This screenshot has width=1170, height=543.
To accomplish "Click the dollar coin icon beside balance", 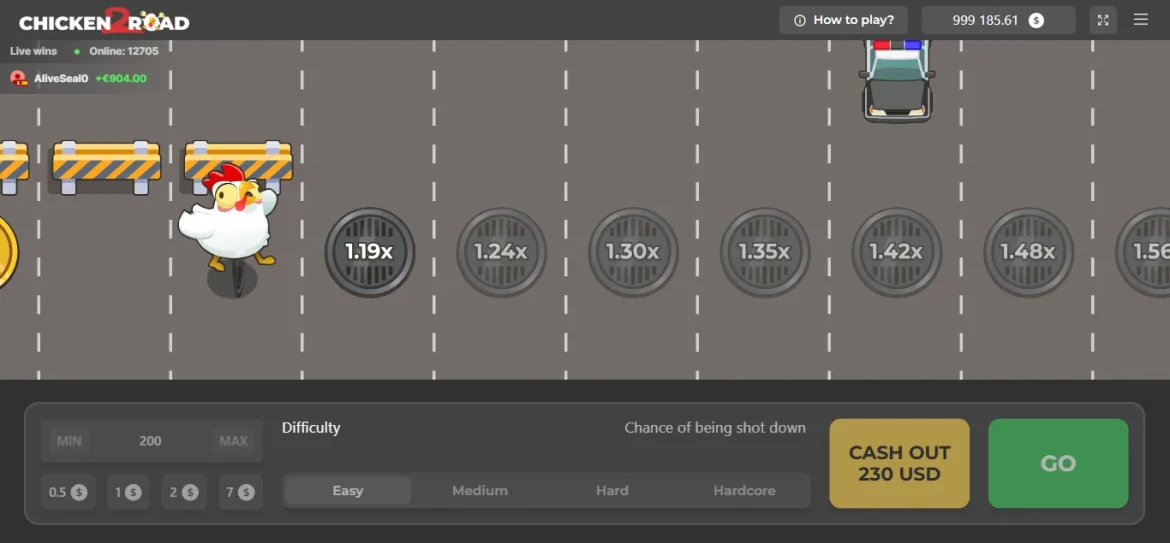I will [x=1036, y=20].
